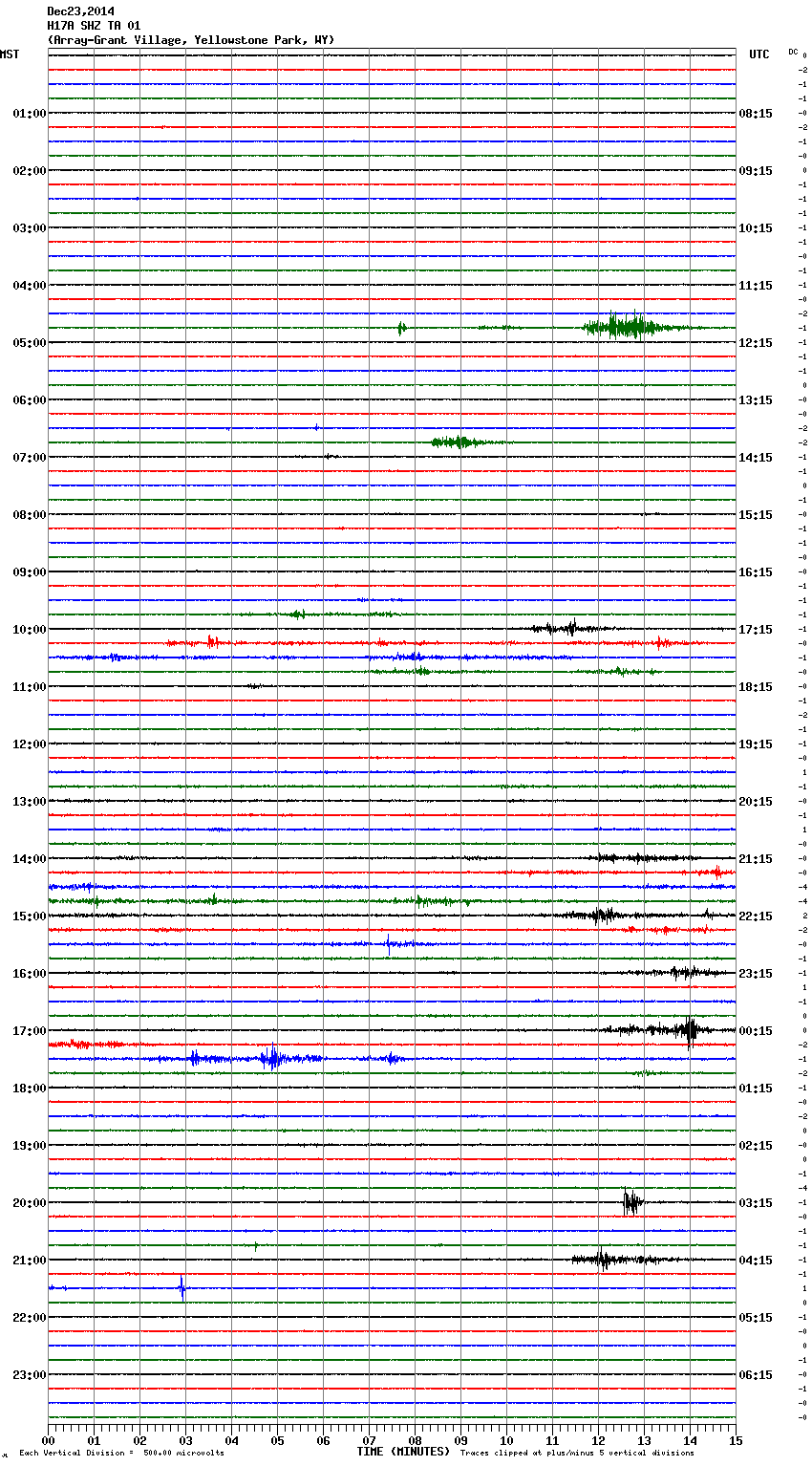
Task: Click the Traces clipped at plus/minus 5 footer note
Action: [577, 1454]
